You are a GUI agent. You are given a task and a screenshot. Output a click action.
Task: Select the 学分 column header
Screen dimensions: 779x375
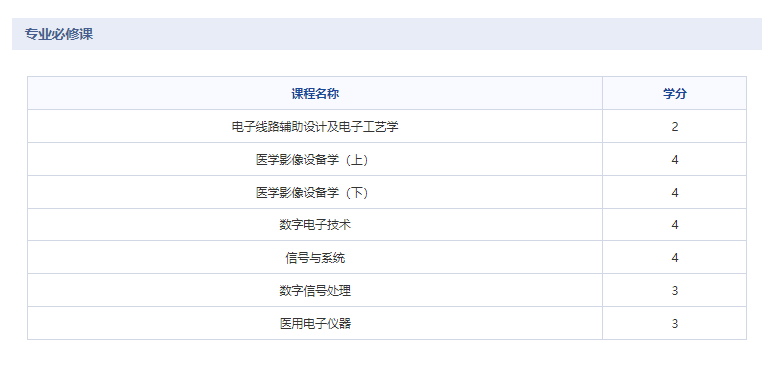674,93
